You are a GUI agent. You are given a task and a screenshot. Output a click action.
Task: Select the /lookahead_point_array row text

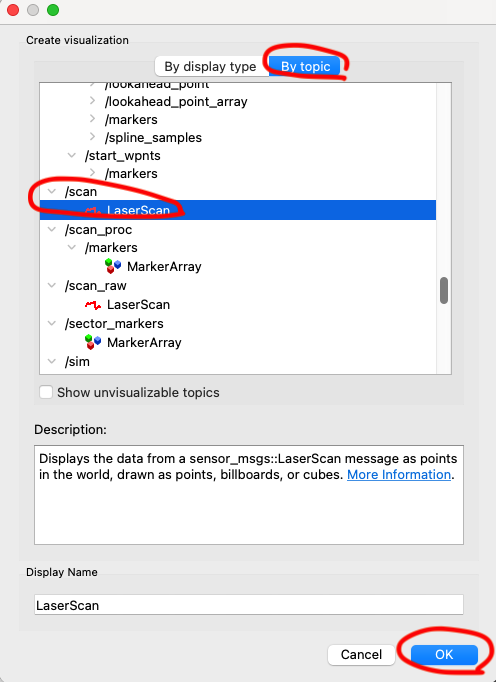[176, 101]
